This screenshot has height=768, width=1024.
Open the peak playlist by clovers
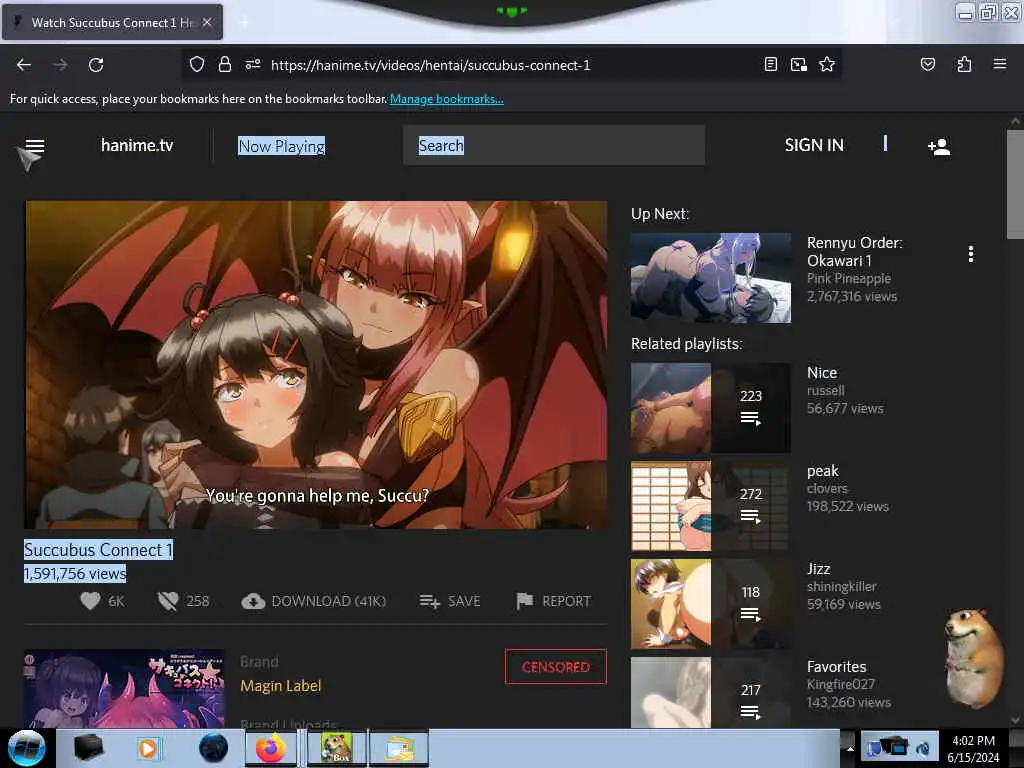711,506
